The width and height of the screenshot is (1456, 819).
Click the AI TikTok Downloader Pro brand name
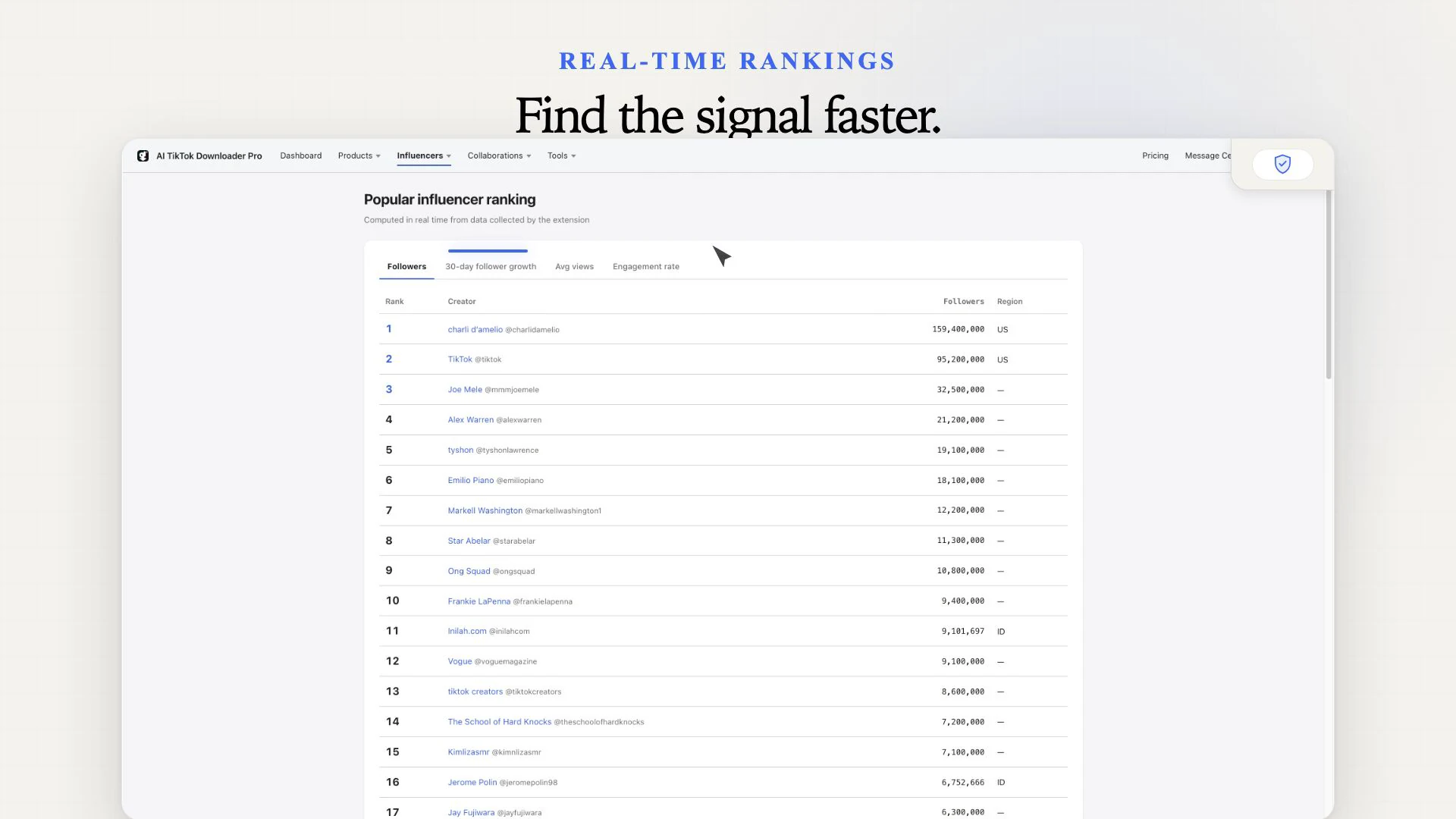(x=209, y=156)
